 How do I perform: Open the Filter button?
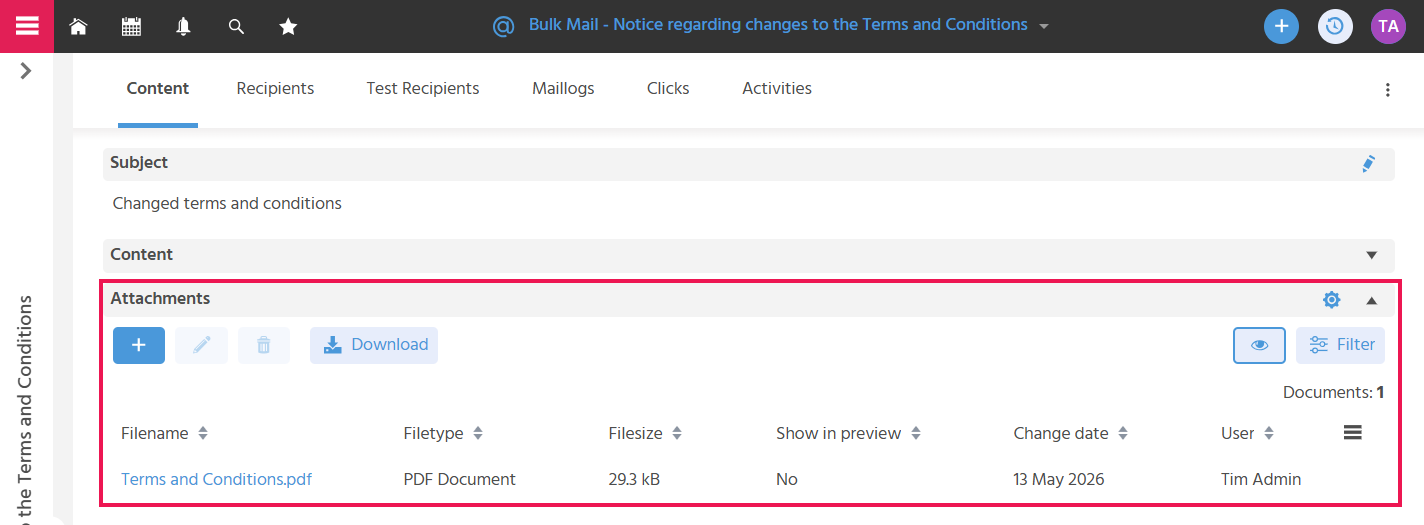point(1341,345)
